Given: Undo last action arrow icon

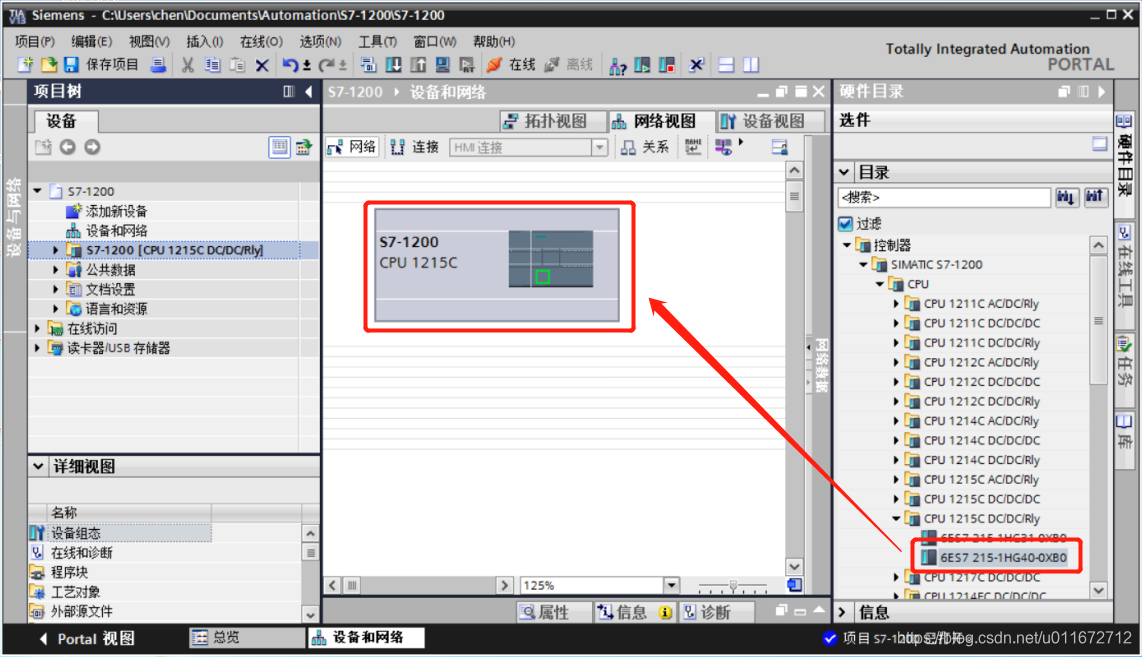Looking at the screenshot, I should click(289, 65).
